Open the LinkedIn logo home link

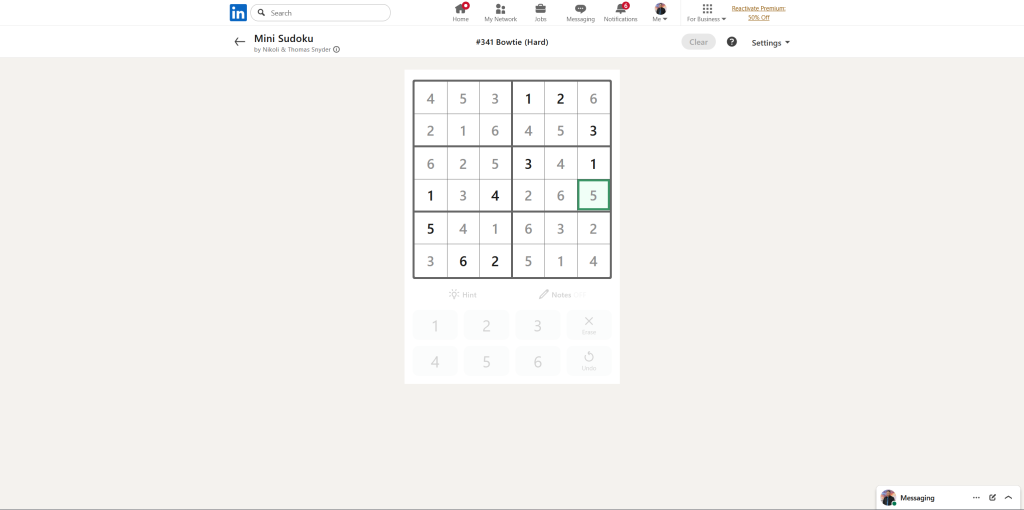tap(238, 12)
